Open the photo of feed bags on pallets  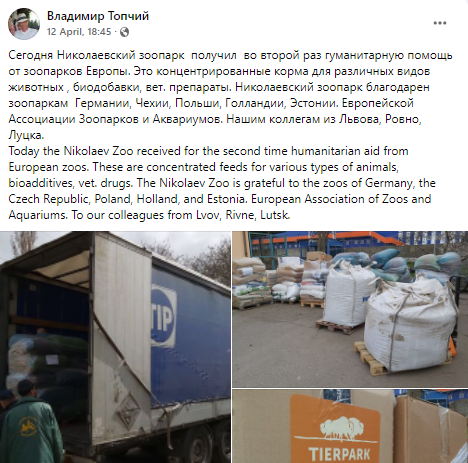(350, 309)
